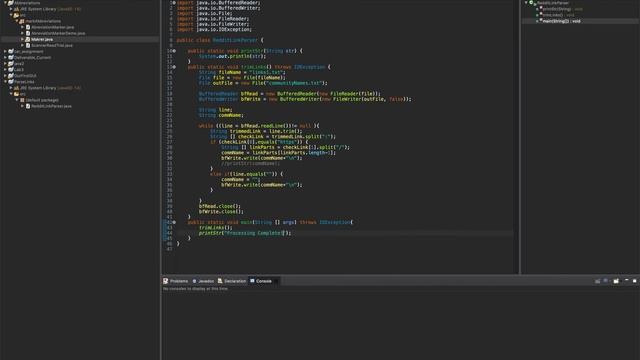This screenshot has width=640, height=360.
Task: Expand the Deliverable_Current project
Action: click(6, 58)
